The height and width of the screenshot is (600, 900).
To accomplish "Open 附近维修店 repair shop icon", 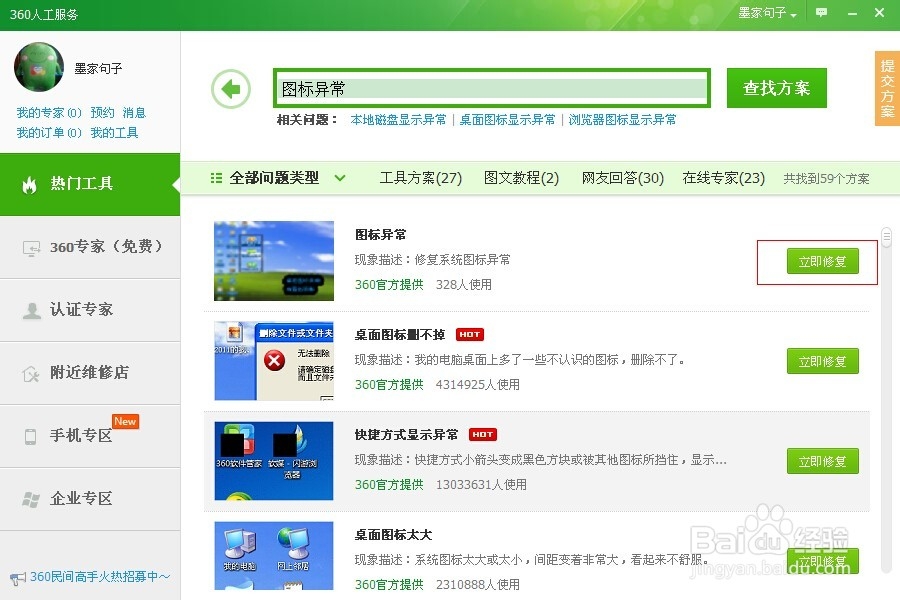I will point(30,372).
